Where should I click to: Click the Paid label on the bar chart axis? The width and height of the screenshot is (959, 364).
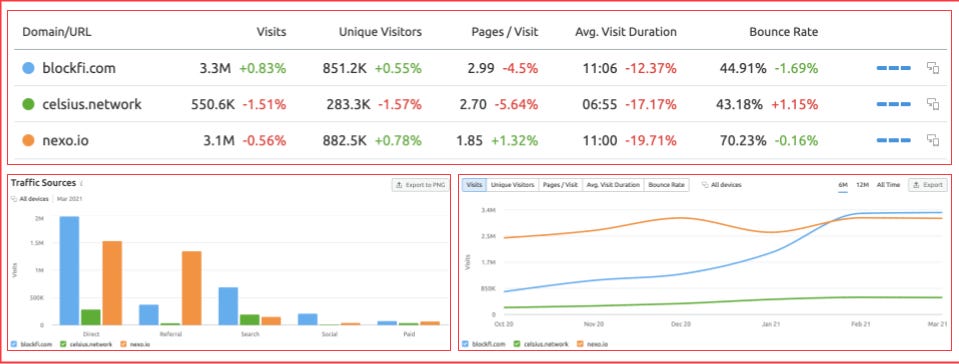tap(409, 334)
